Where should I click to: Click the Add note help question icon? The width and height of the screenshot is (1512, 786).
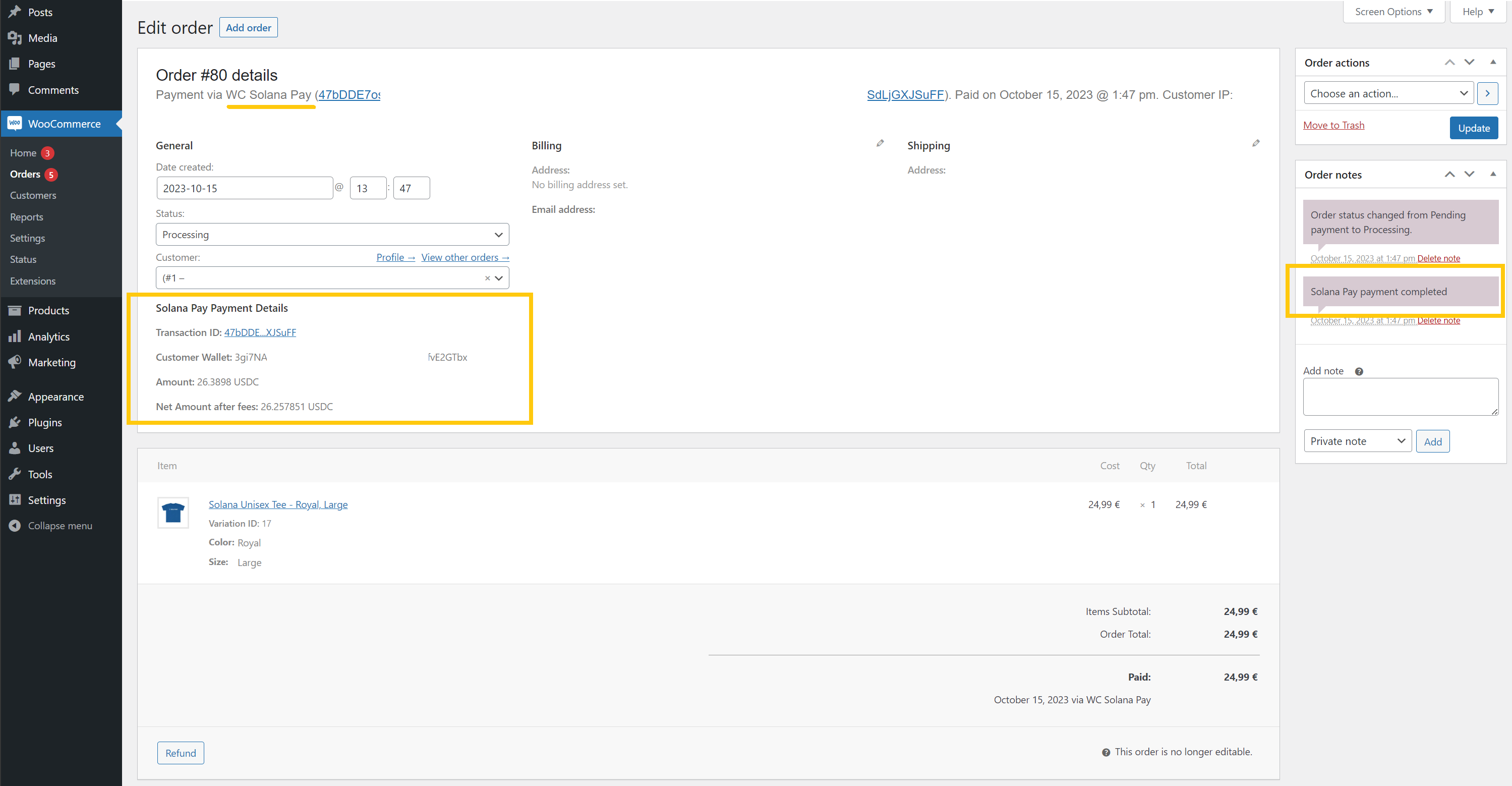tap(1359, 372)
